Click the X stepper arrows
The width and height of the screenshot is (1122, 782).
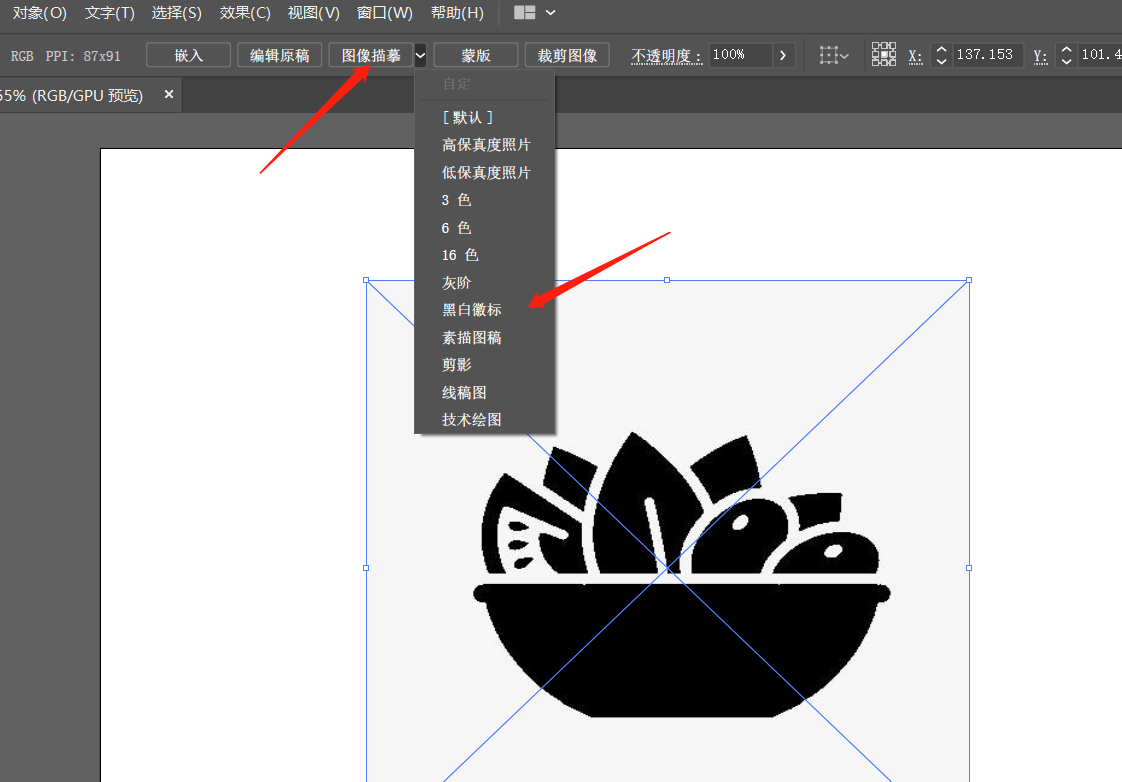coord(942,55)
